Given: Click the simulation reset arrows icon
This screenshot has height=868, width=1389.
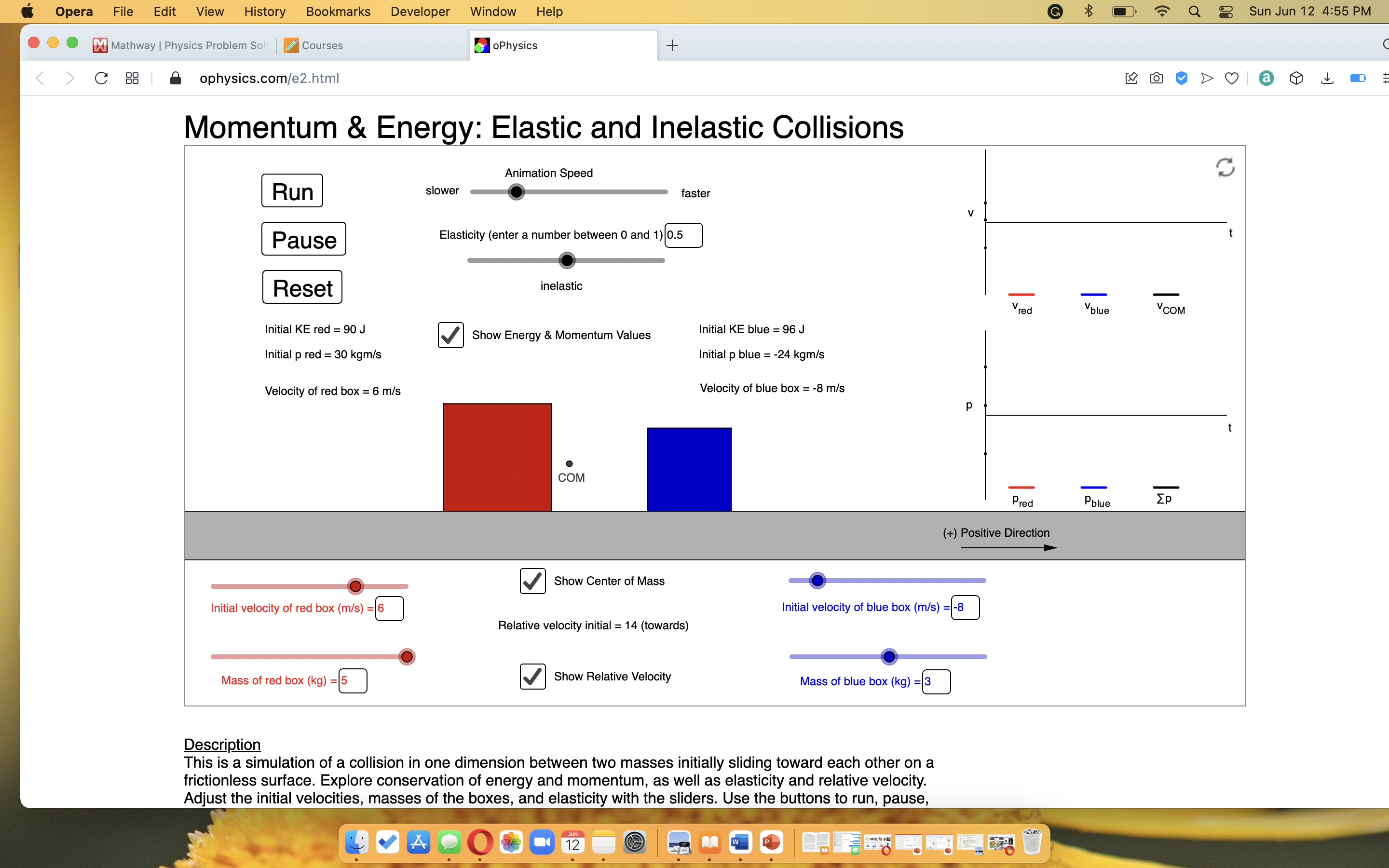Looking at the screenshot, I should click(x=1225, y=168).
